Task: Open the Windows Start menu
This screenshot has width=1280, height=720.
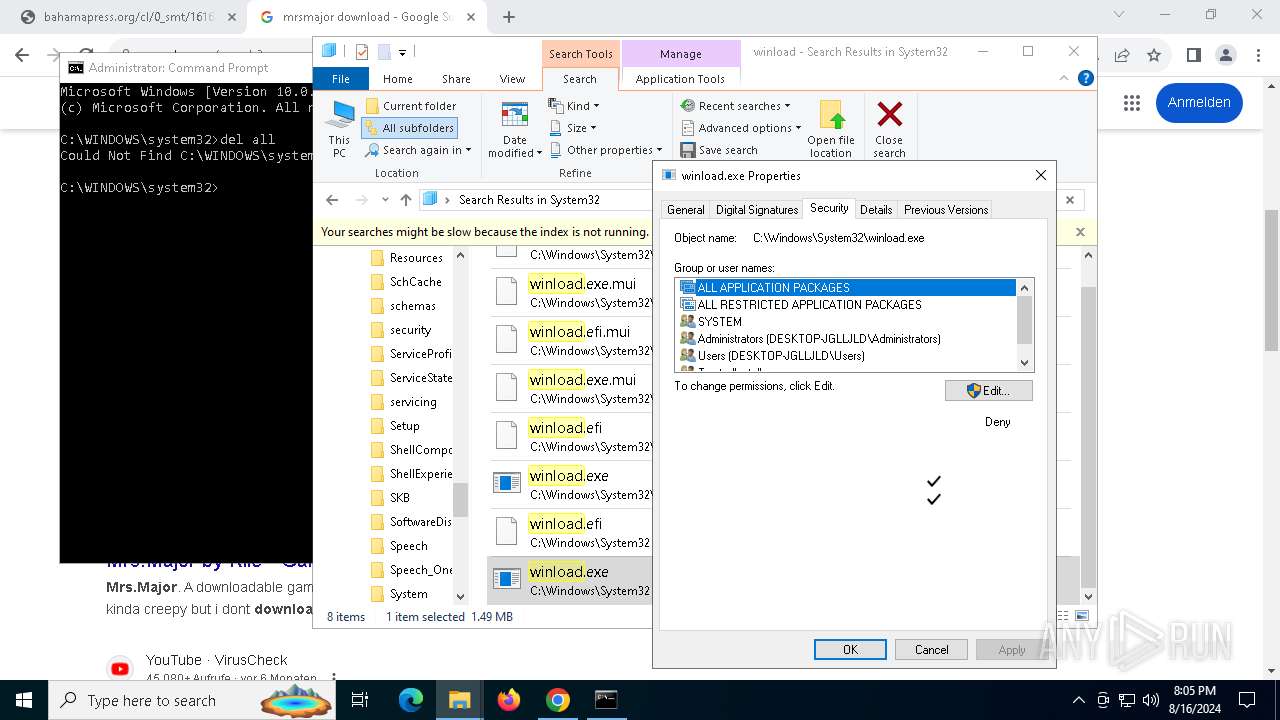Action: coord(23,700)
